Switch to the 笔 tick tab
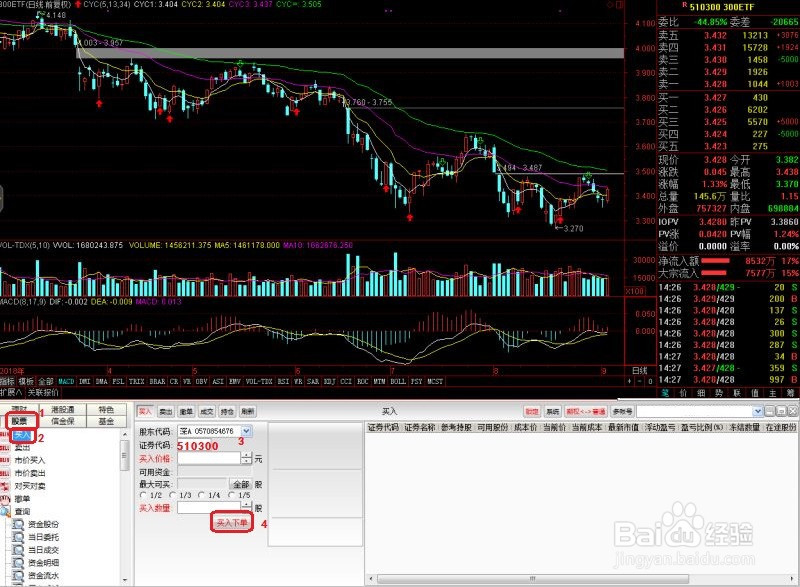 point(665,393)
